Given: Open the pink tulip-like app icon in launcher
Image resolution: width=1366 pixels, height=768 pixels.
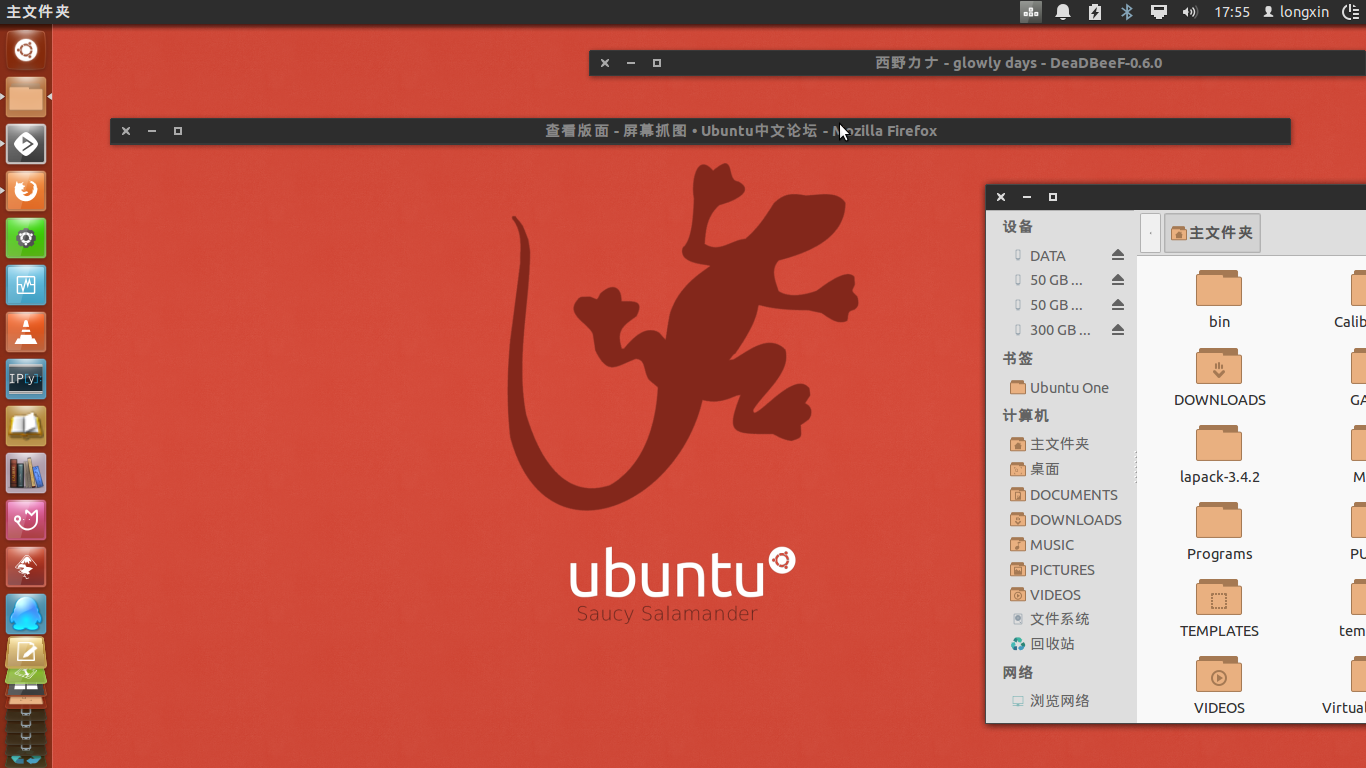Looking at the screenshot, I should (x=26, y=520).
